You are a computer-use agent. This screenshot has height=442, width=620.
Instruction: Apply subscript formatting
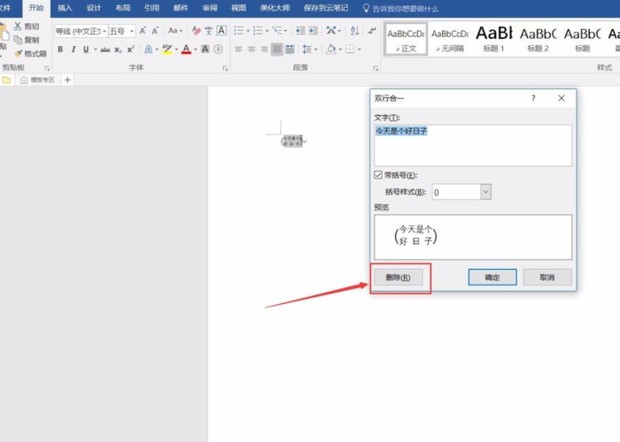coord(118,49)
